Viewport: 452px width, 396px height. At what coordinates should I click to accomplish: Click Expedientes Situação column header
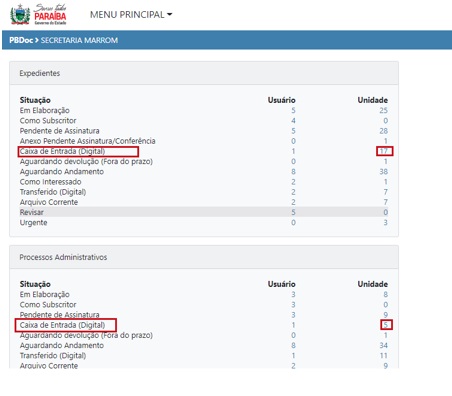coord(35,100)
